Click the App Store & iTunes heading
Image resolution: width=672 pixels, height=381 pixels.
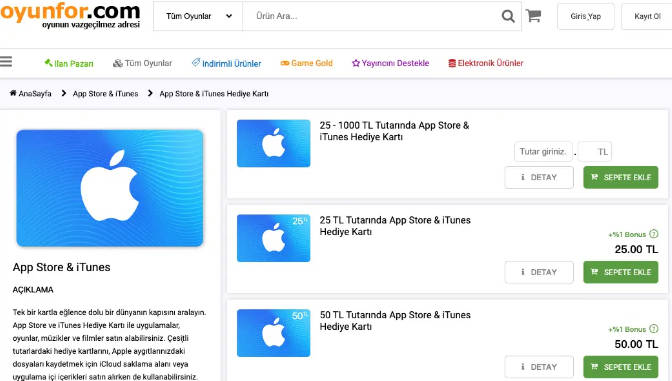tap(61, 267)
